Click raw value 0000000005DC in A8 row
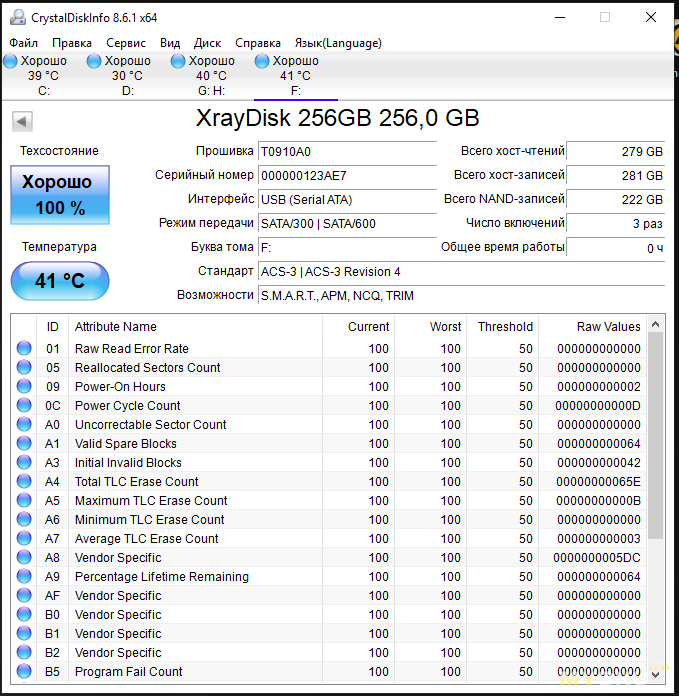The image size is (679, 696). coord(597,558)
